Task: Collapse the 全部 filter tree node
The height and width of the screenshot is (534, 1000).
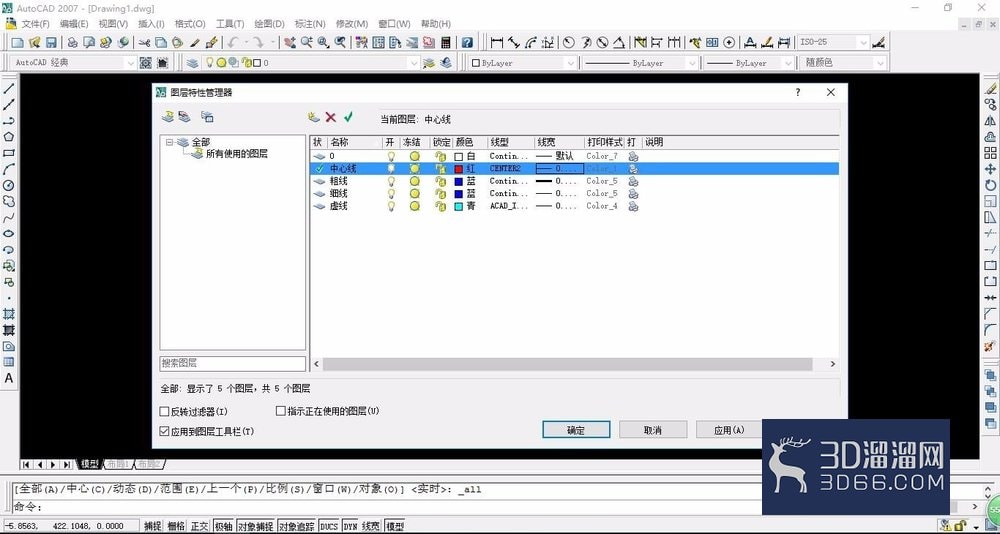Action: click(x=170, y=142)
